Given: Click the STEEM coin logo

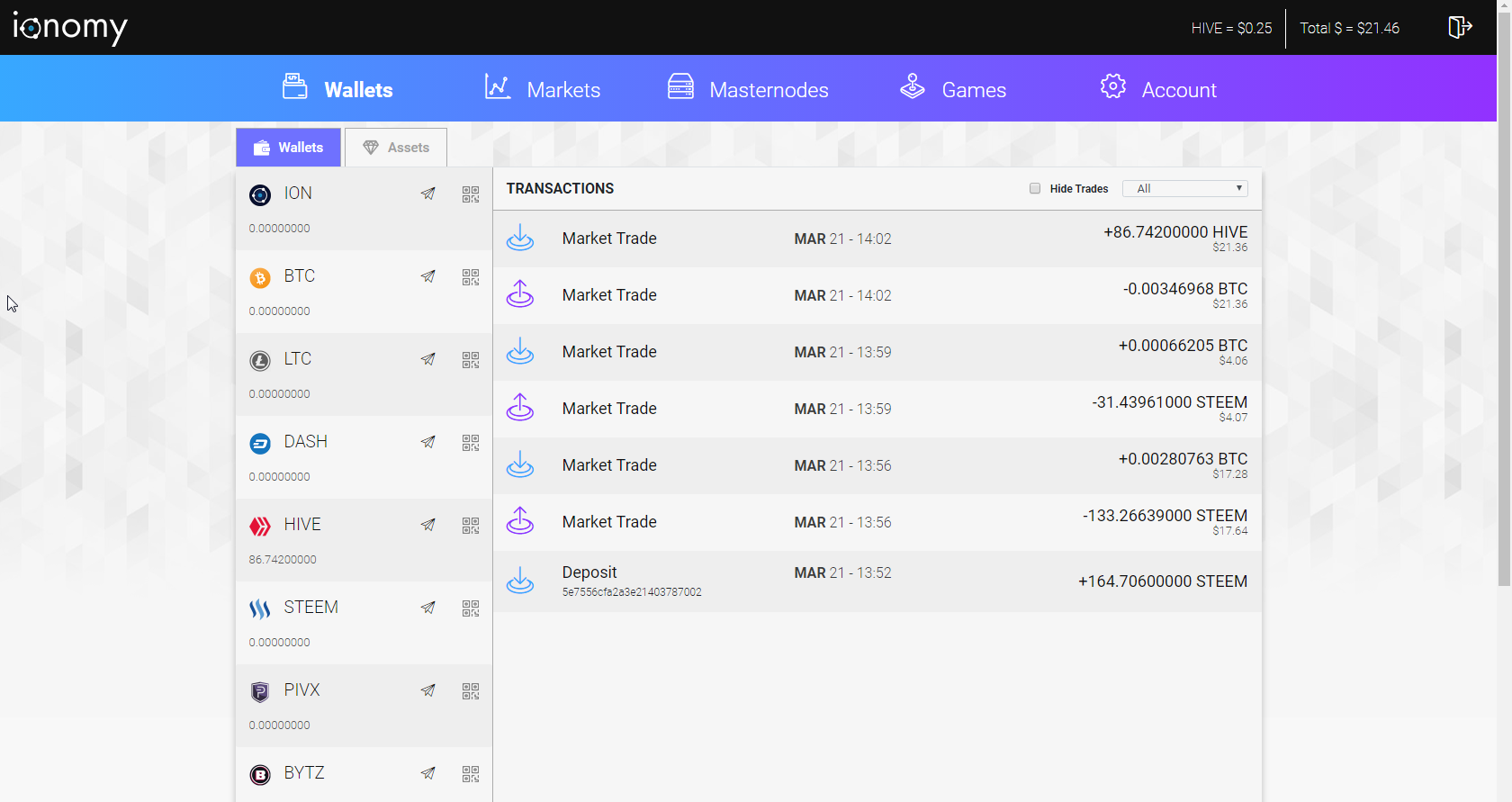Looking at the screenshot, I should (260, 609).
